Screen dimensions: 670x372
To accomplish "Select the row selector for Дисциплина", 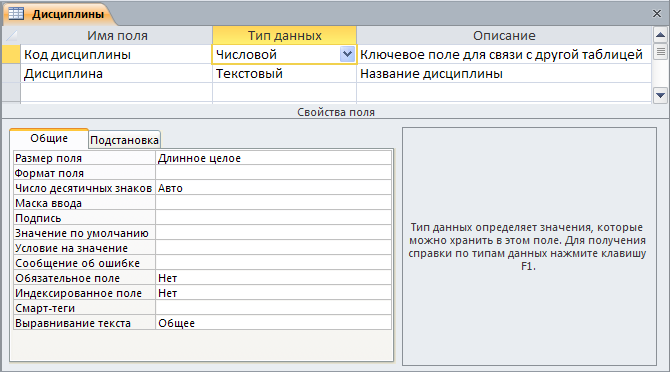I will (11, 73).
